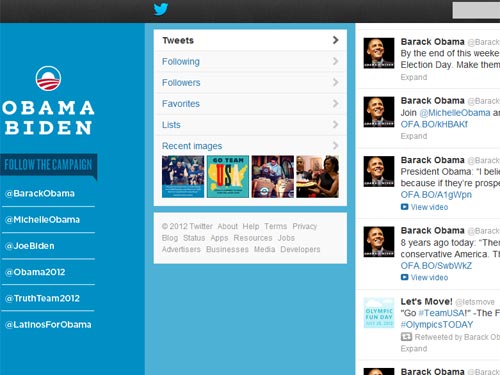Open the Following row chevron

click(x=336, y=61)
